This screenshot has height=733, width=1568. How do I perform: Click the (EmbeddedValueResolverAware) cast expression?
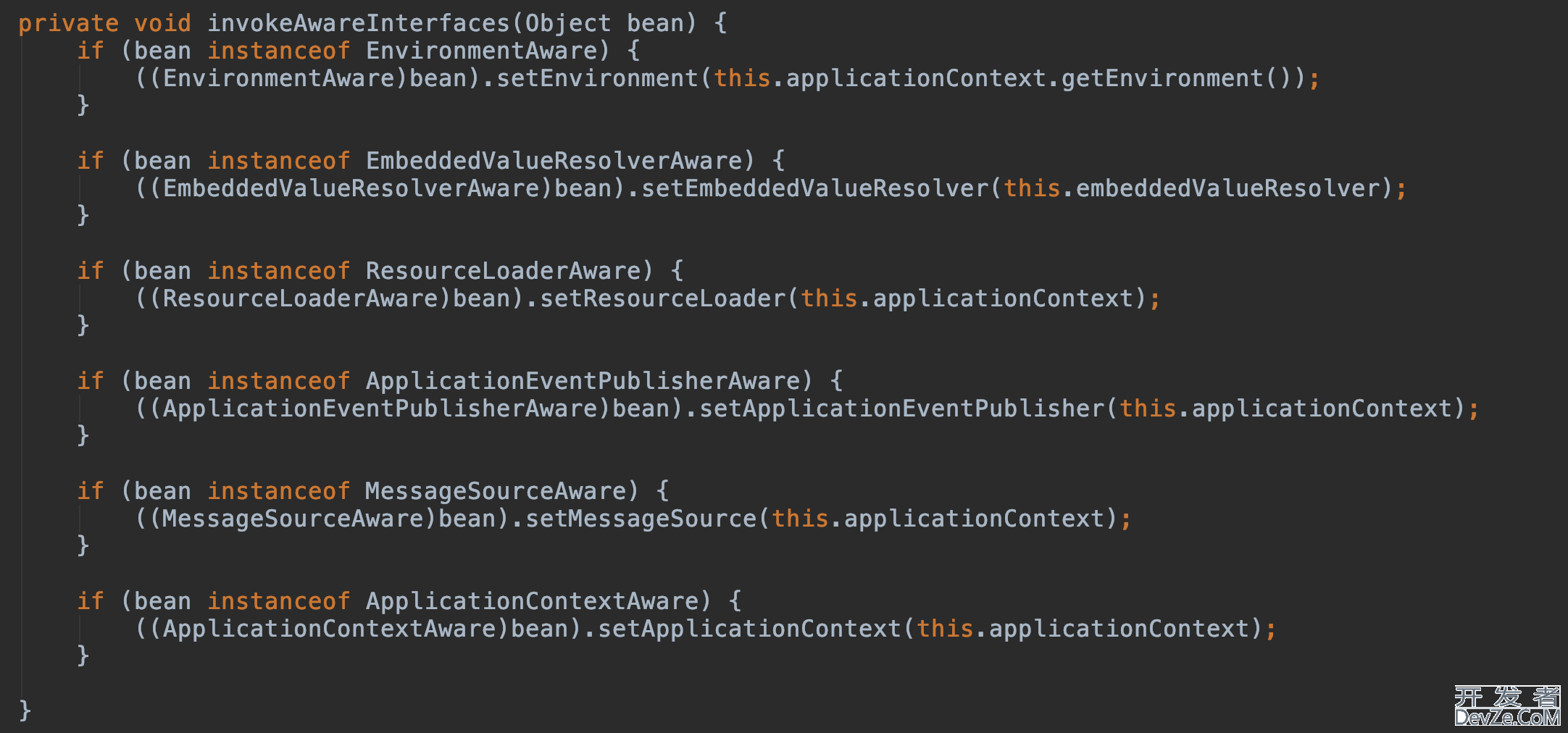(351, 188)
